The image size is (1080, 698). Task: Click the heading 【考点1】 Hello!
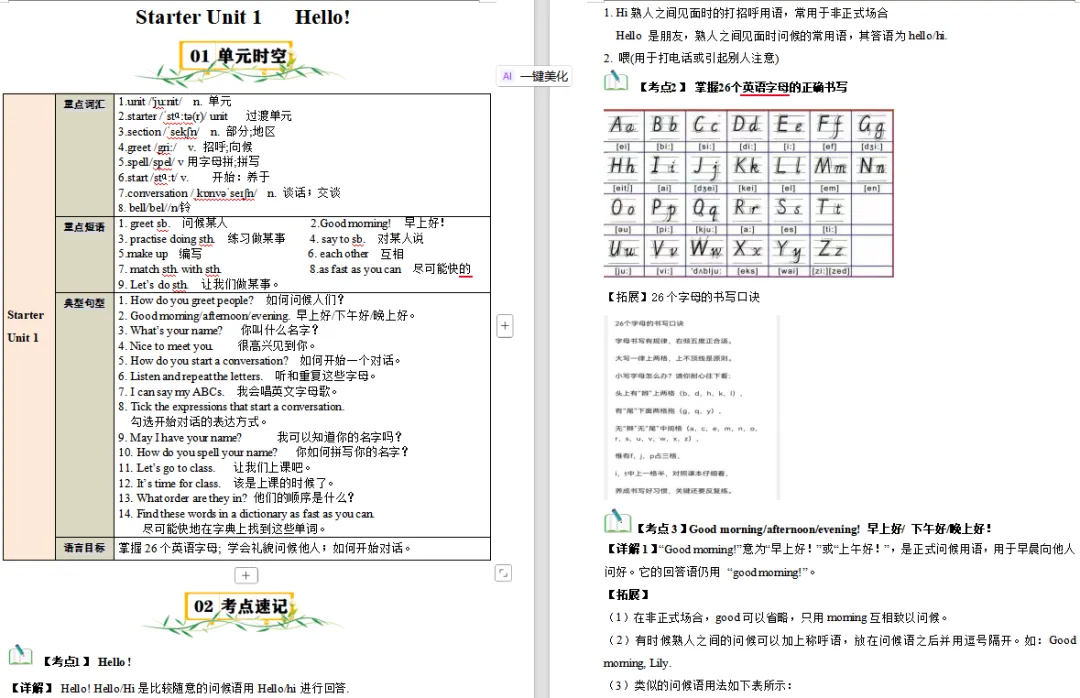pos(87,661)
